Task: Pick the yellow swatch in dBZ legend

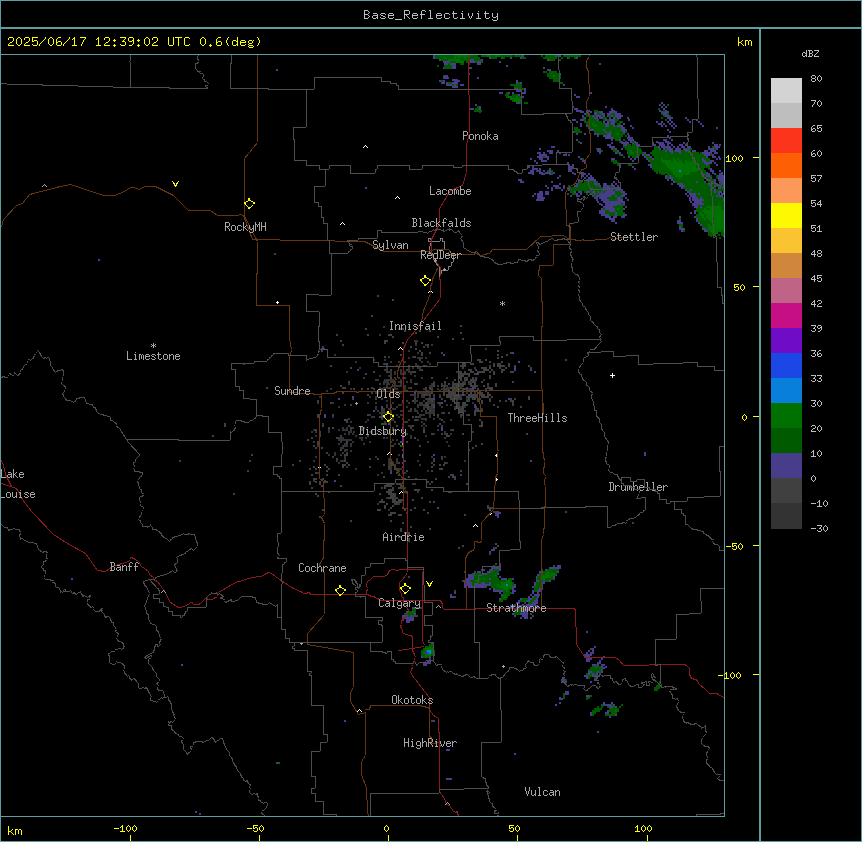Action: click(786, 215)
